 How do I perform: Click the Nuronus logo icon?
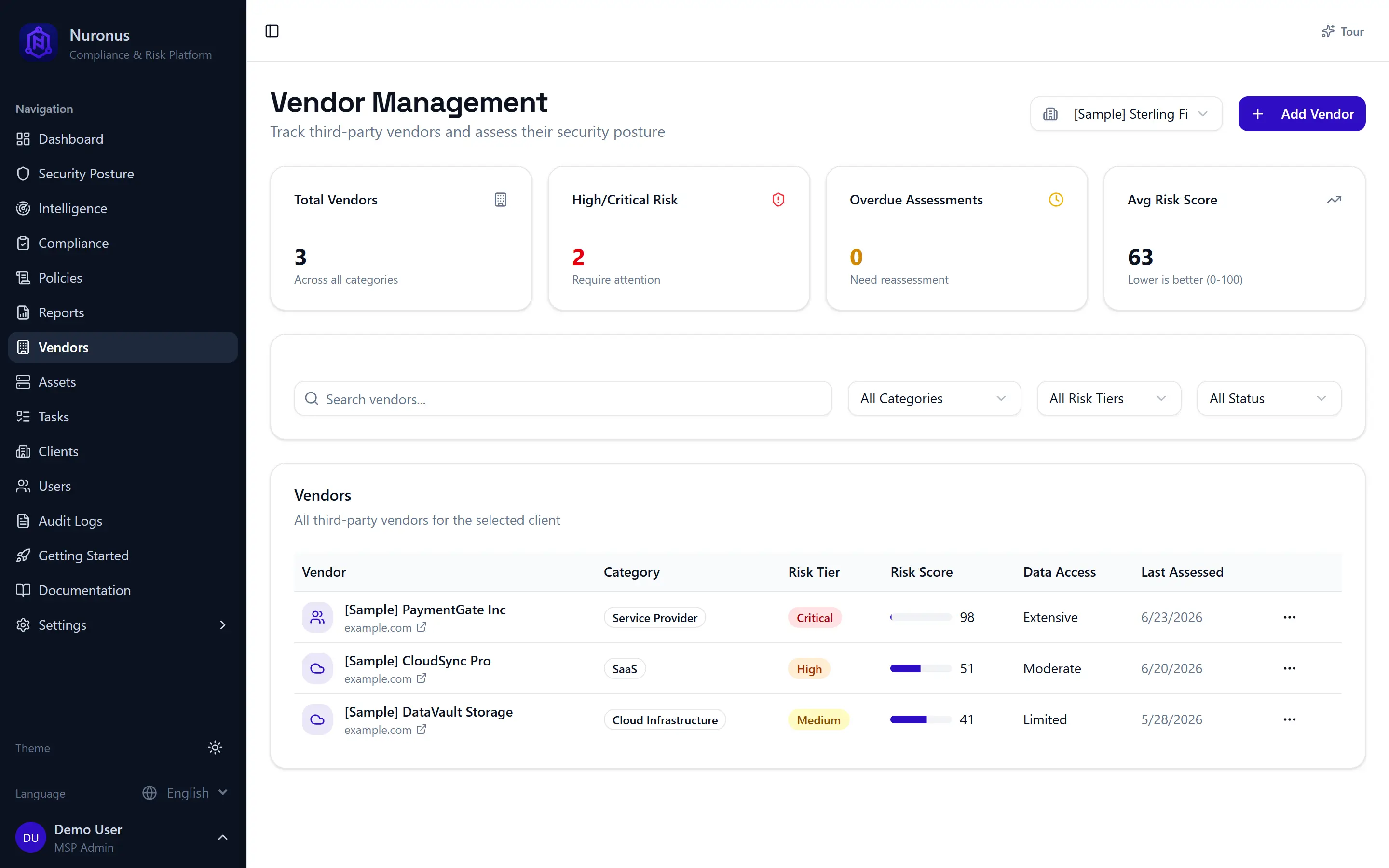click(x=39, y=42)
